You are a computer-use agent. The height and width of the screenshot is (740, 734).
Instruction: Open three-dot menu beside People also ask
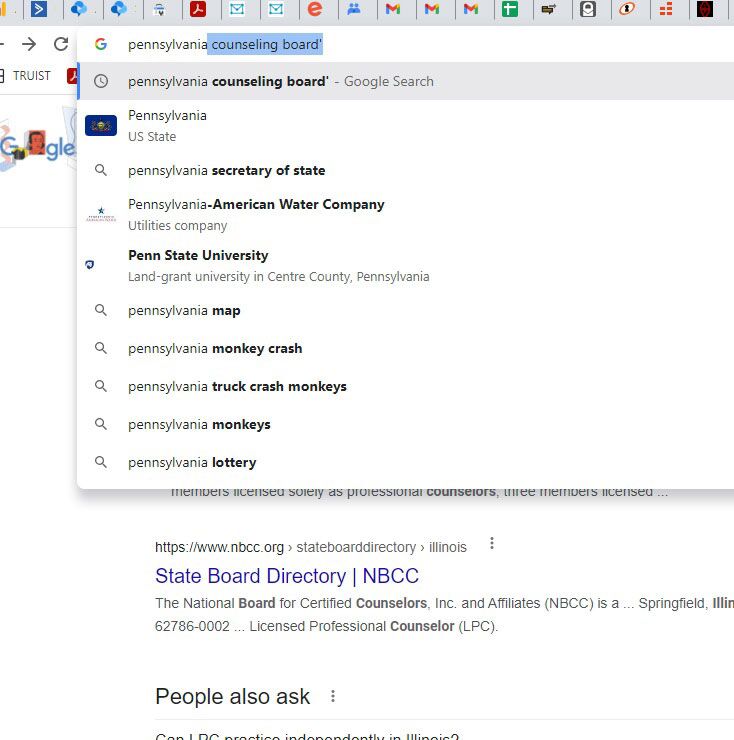[x=333, y=696]
